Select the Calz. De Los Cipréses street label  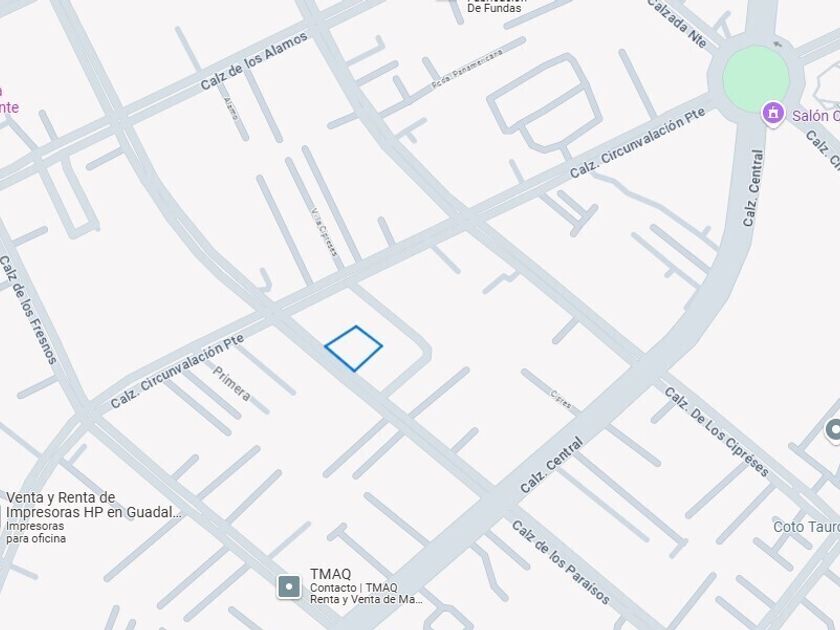[717, 432]
